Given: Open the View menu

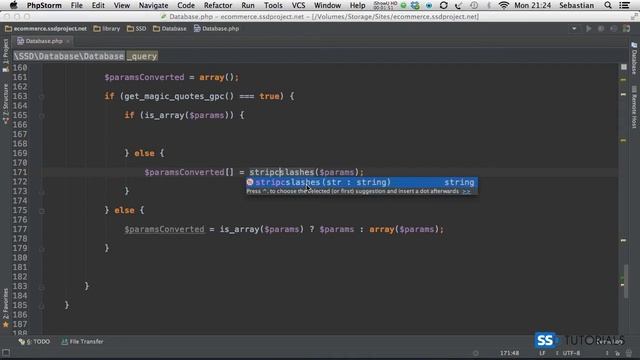Looking at the screenshot, I should point(122,5).
